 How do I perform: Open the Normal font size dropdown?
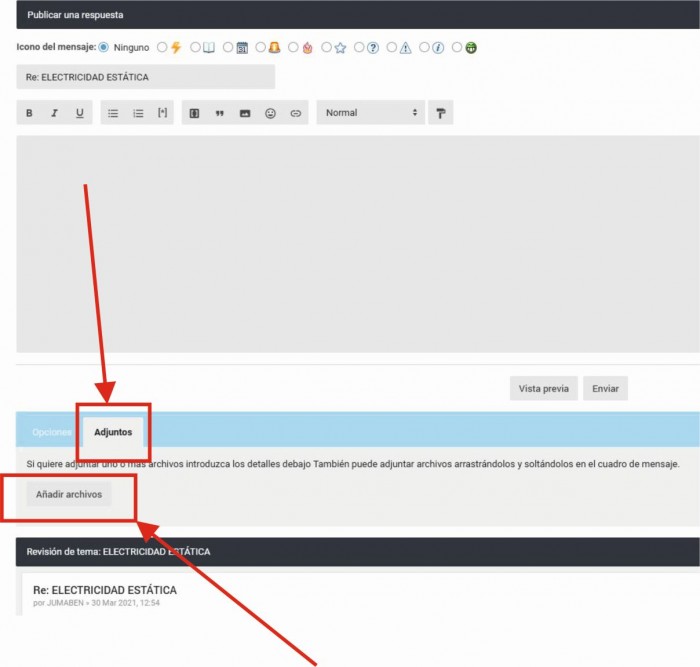[x=371, y=113]
